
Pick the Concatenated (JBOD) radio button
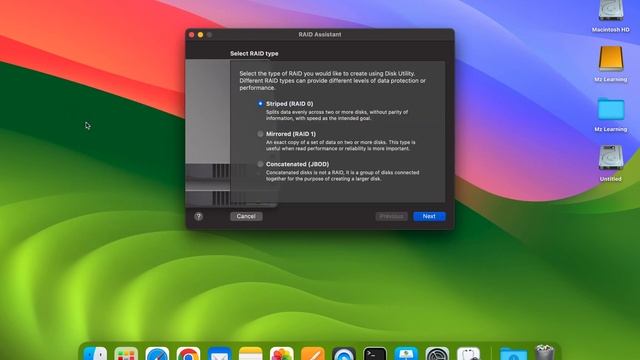pos(260,164)
